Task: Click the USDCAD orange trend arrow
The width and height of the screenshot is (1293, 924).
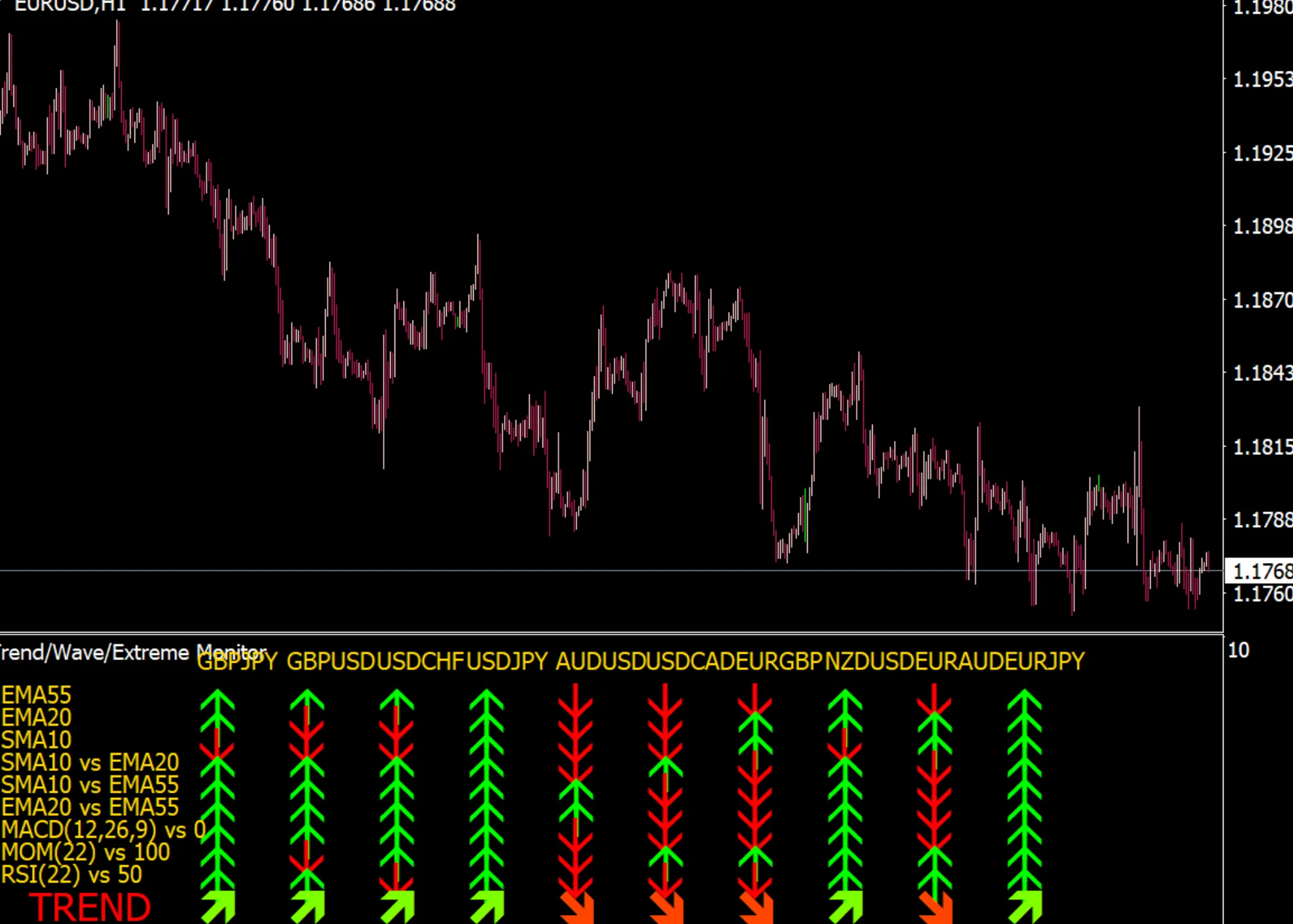Action: pos(666,907)
